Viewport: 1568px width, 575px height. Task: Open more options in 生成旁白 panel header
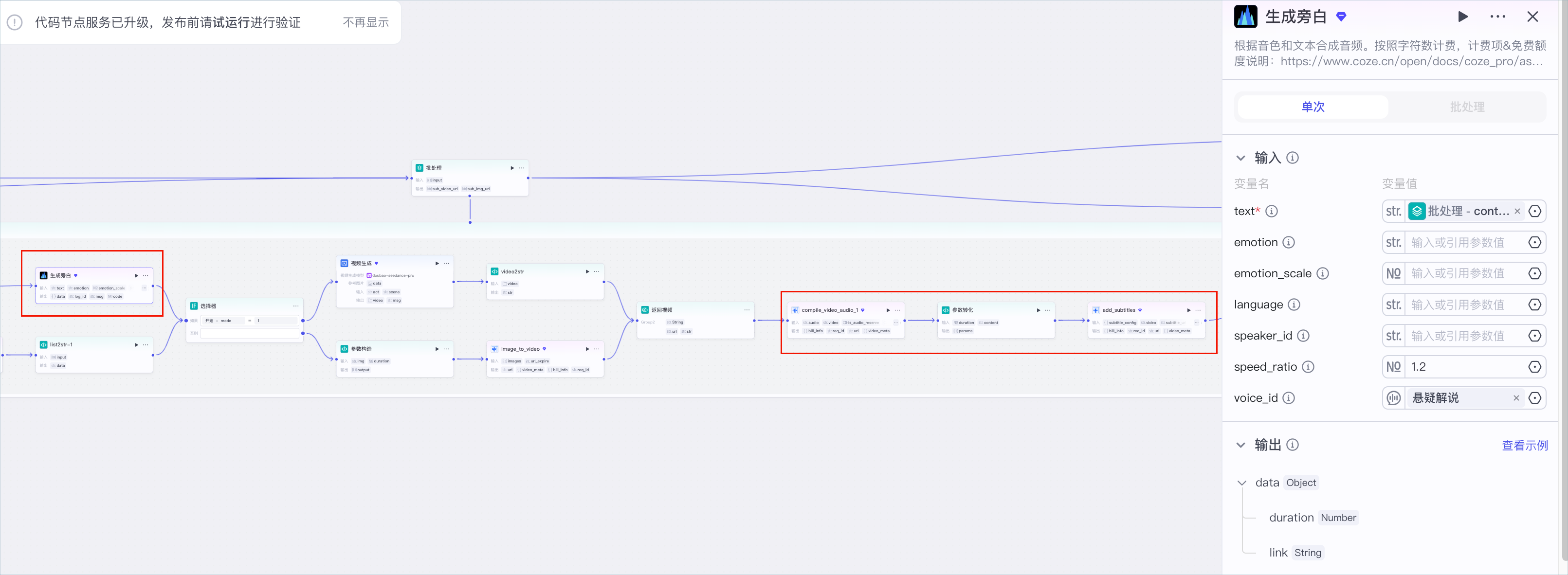click(x=1498, y=17)
